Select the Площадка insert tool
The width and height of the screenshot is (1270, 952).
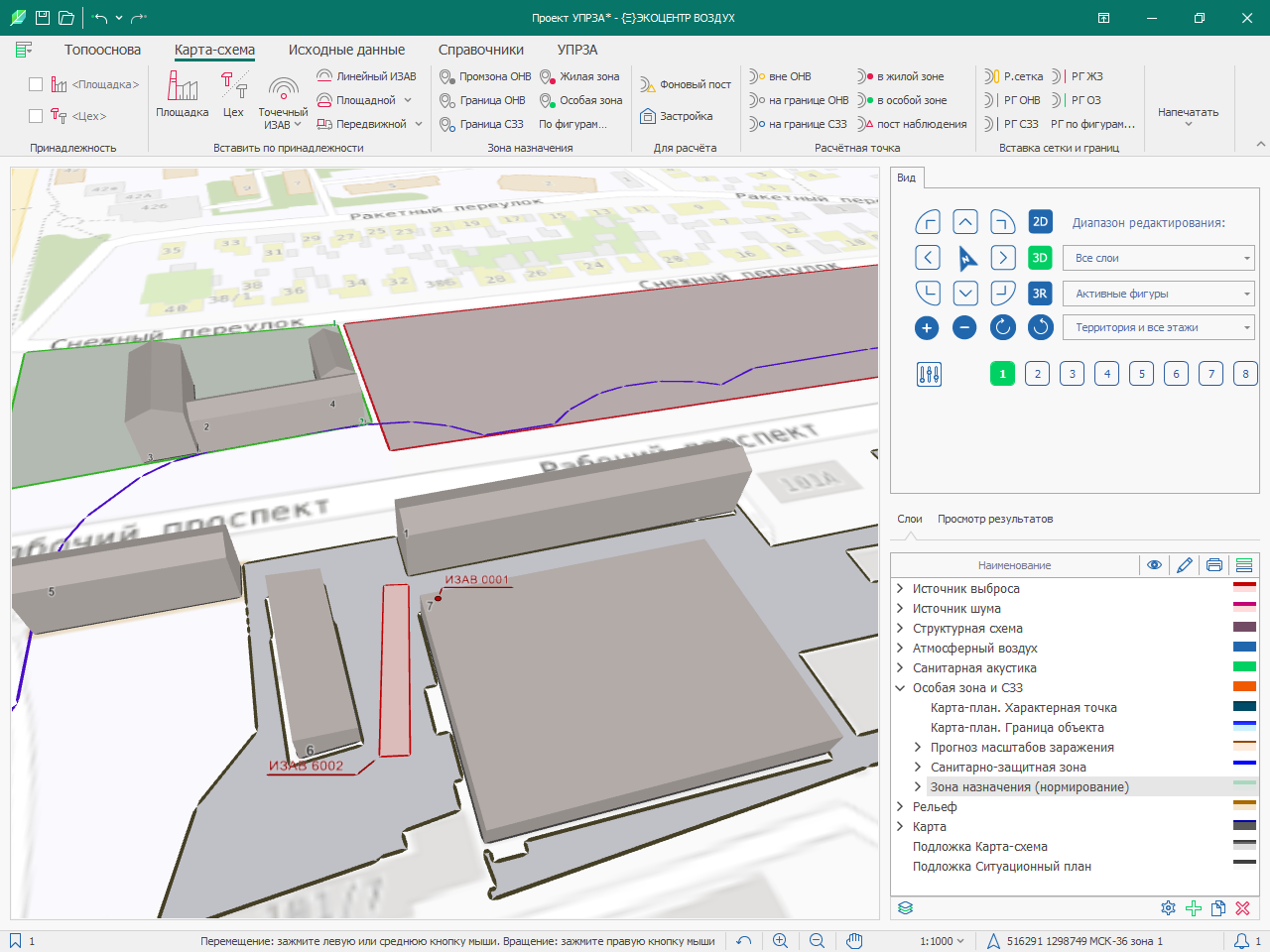[183, 96]
